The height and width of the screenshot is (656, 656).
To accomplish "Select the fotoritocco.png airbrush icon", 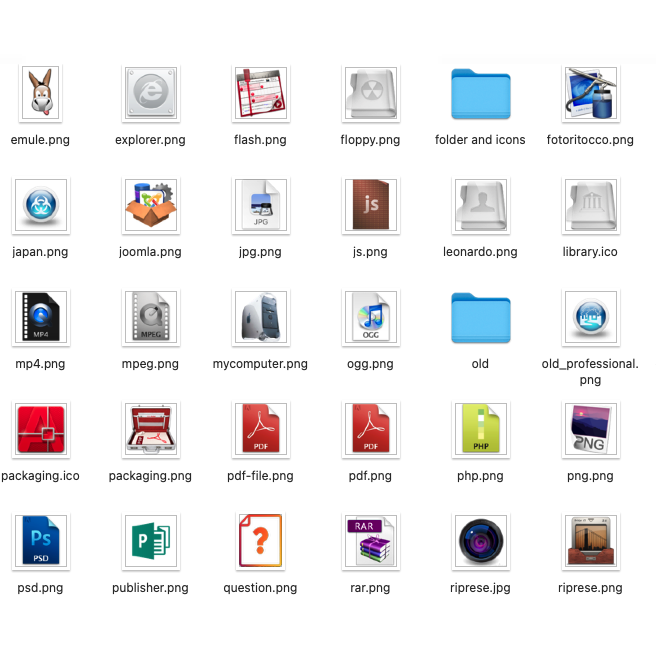I will tap(591, 93).
